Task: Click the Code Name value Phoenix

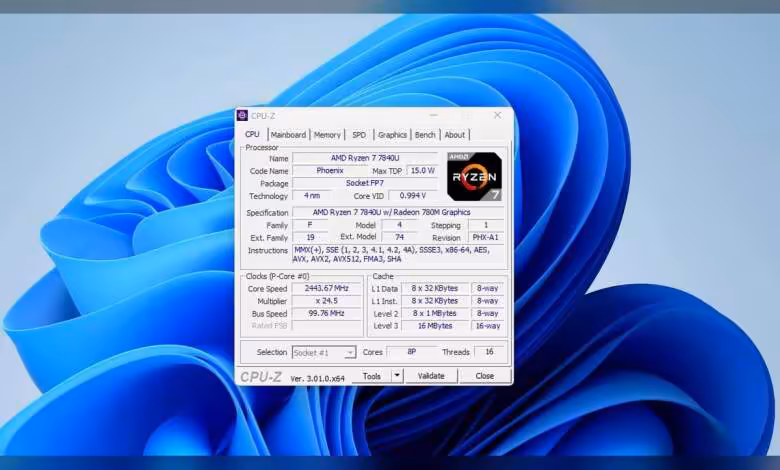Action: point(330,171)
